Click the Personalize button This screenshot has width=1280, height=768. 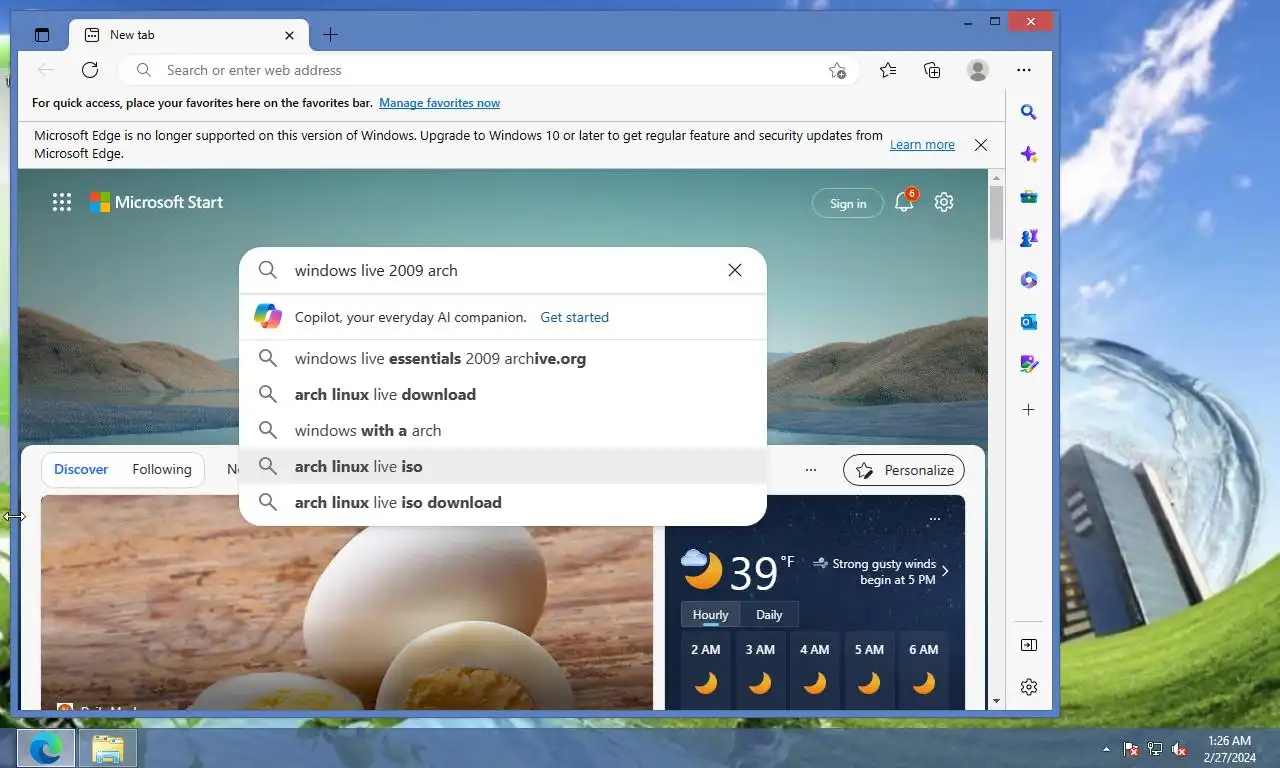tap(904, 470)
